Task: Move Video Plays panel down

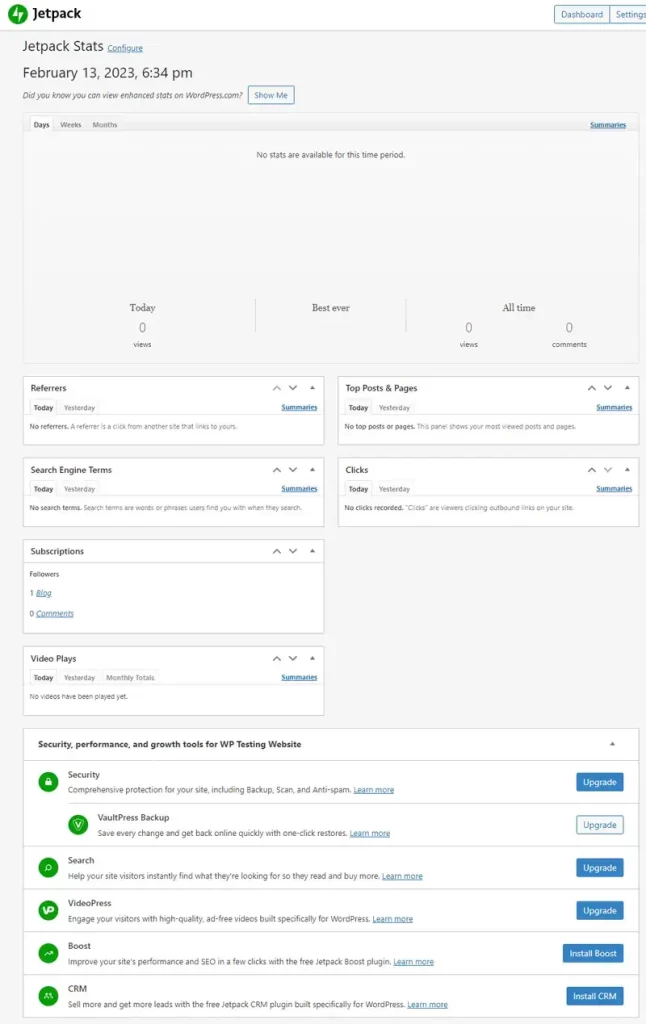Action: click(293, 658)
